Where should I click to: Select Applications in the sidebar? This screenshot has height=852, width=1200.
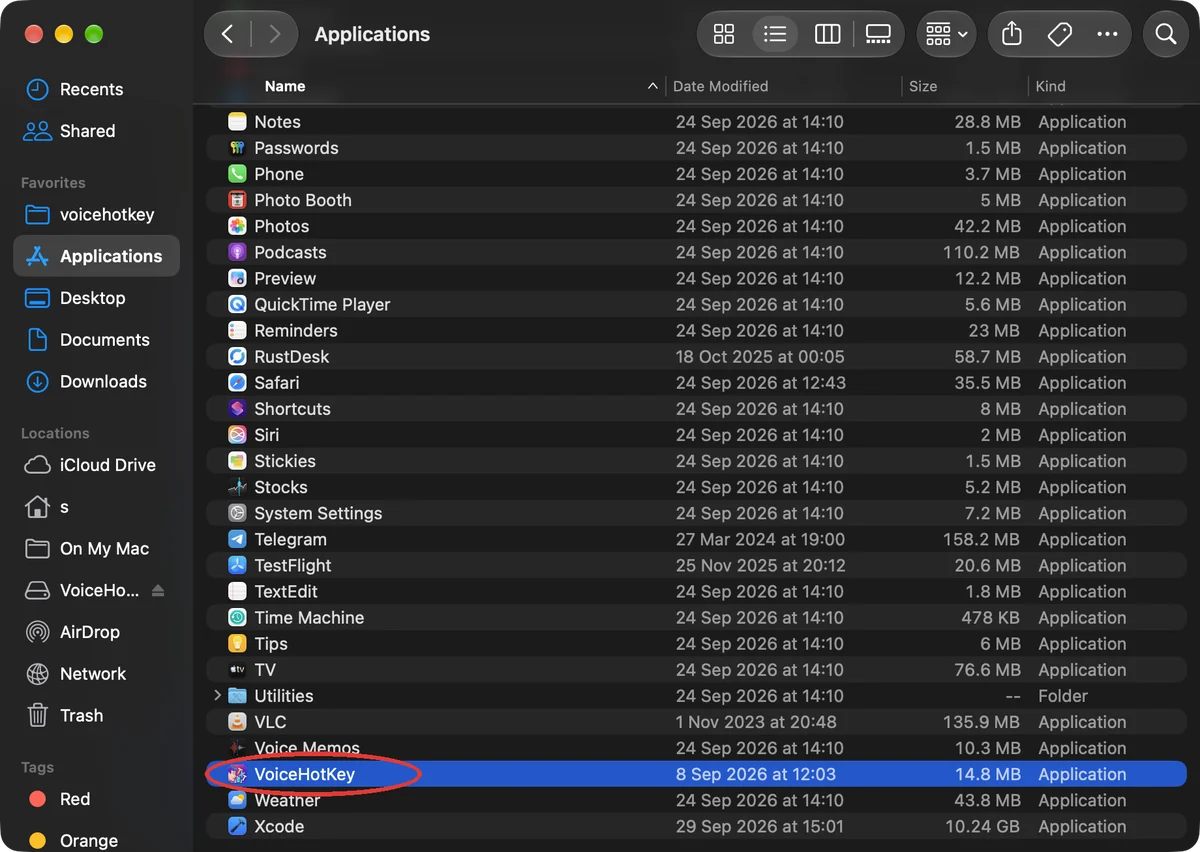[x=96, y=256]
